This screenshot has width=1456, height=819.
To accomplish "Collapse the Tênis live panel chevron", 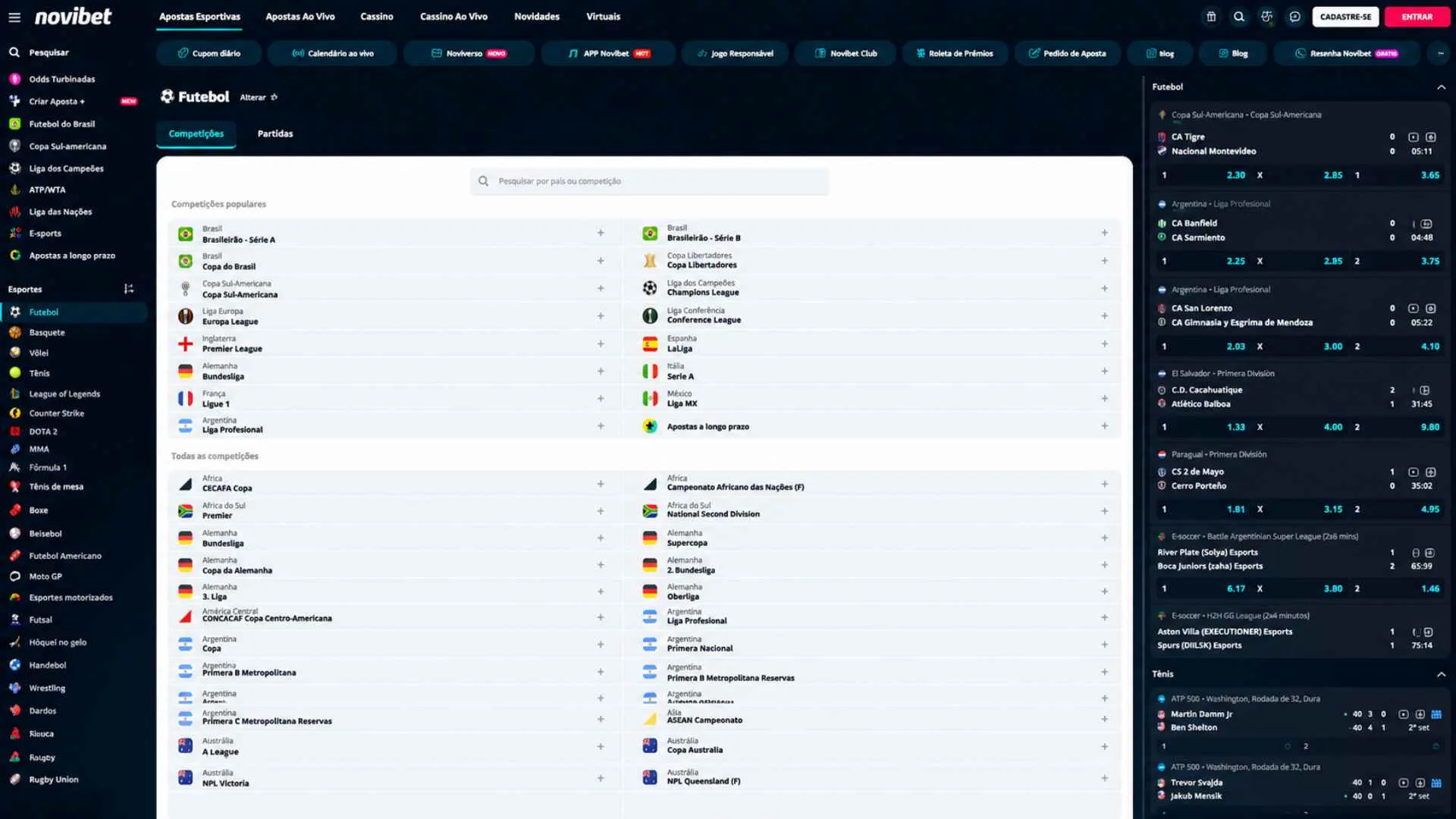I will (x=1441, y=674).
